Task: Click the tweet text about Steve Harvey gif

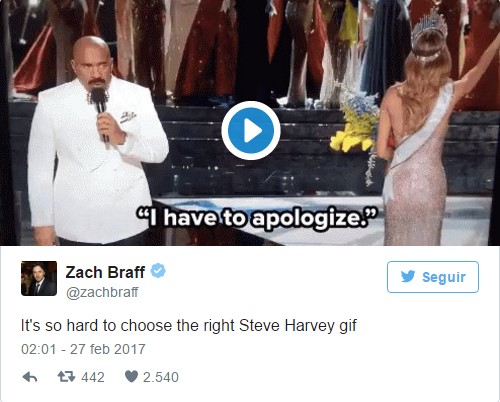Action: (x=189, y=326)
